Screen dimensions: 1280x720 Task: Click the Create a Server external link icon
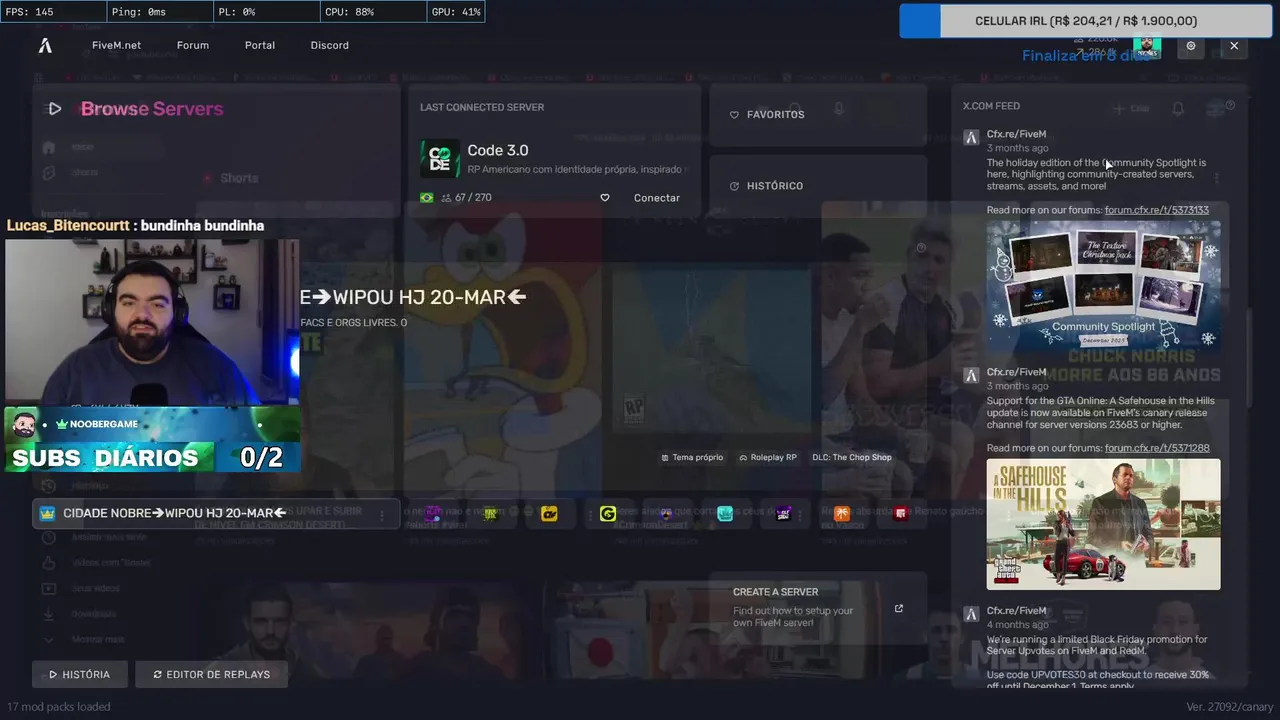tap(898, 608)
